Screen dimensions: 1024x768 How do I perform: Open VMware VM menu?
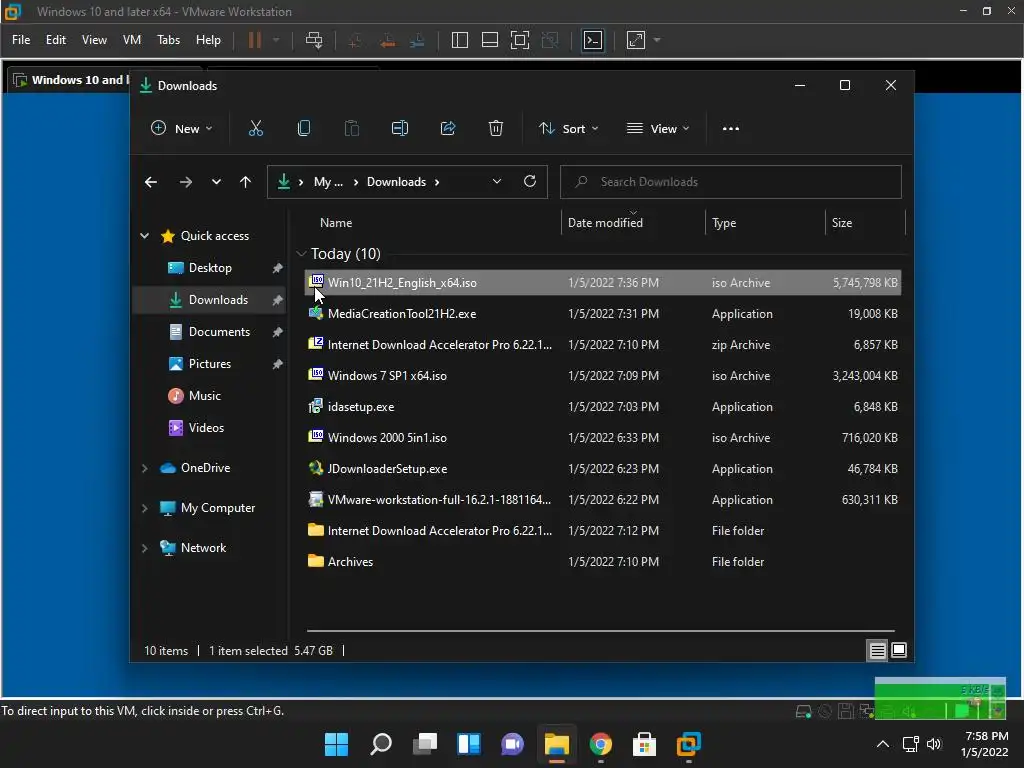coord(132,40)
